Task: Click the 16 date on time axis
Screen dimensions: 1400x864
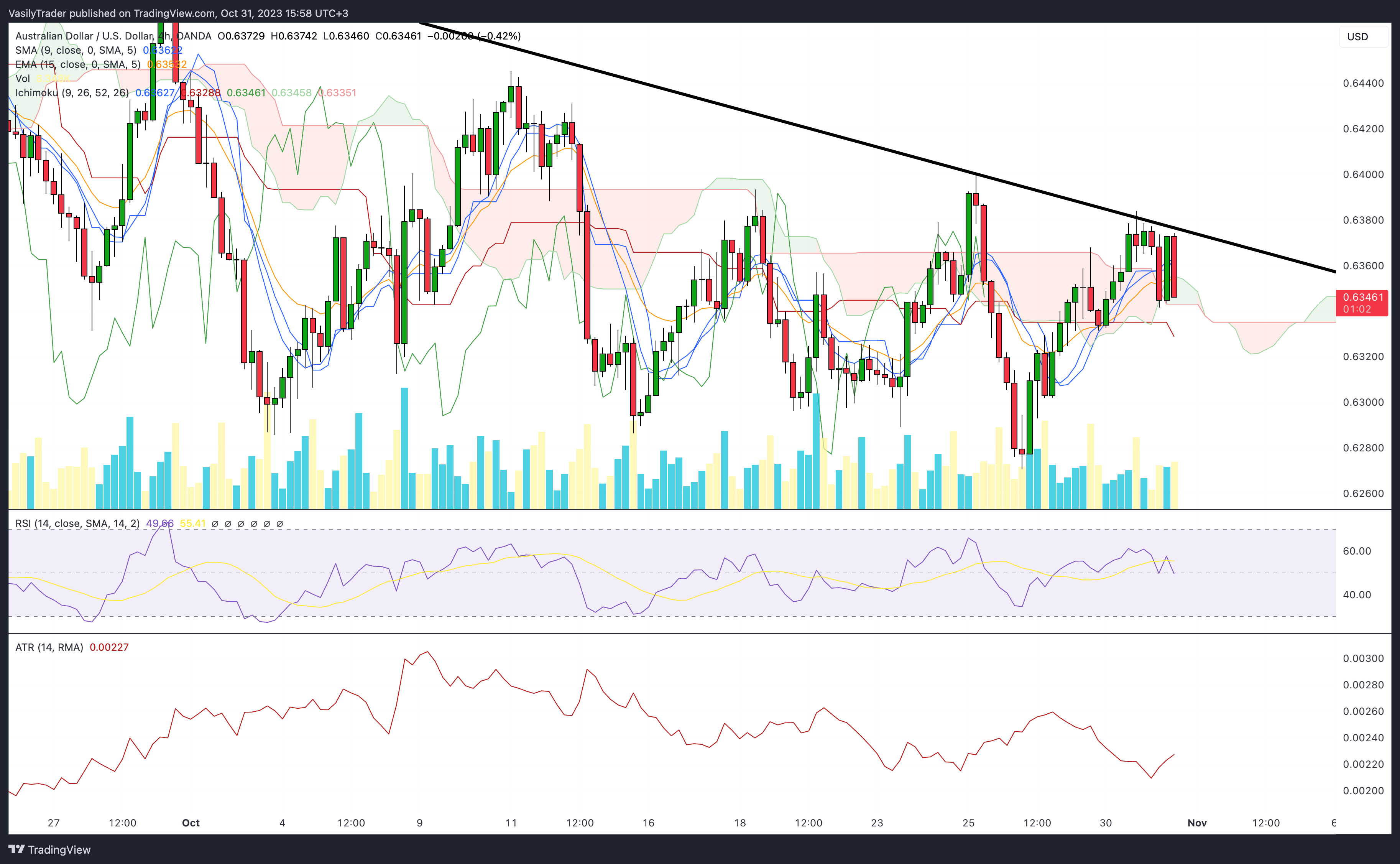Action: coord(648,823)
